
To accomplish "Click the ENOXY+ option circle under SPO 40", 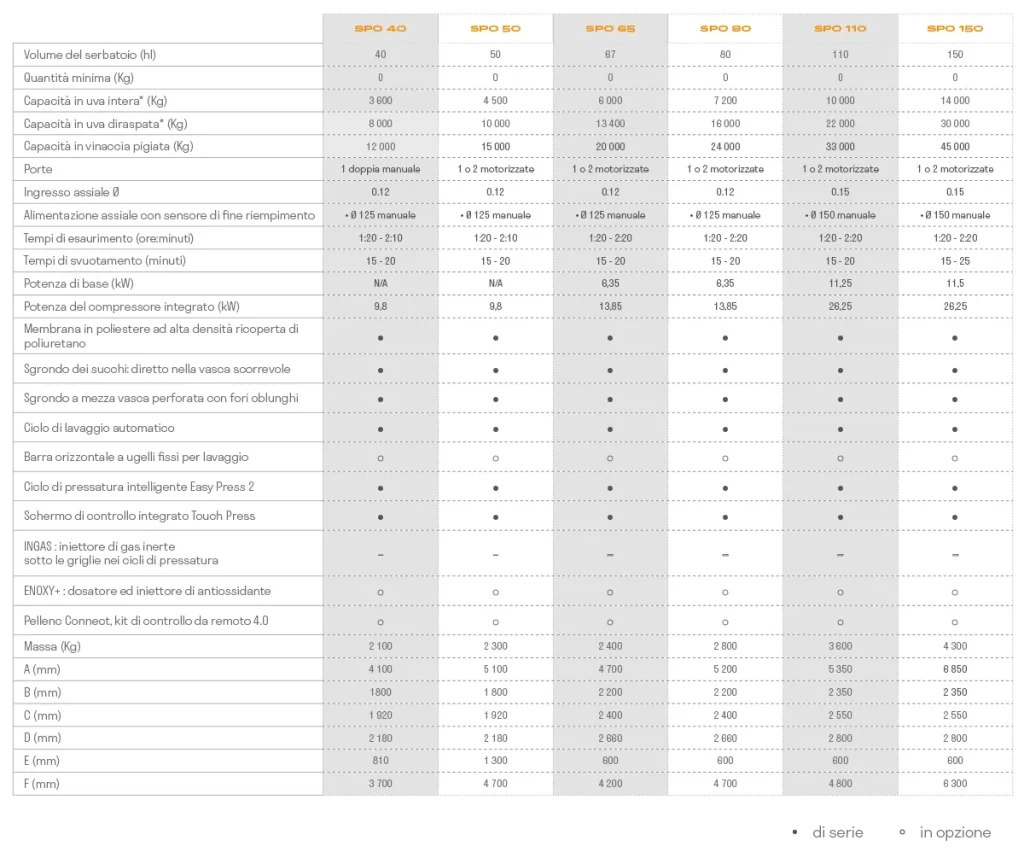I will click(x=380, y=592).
